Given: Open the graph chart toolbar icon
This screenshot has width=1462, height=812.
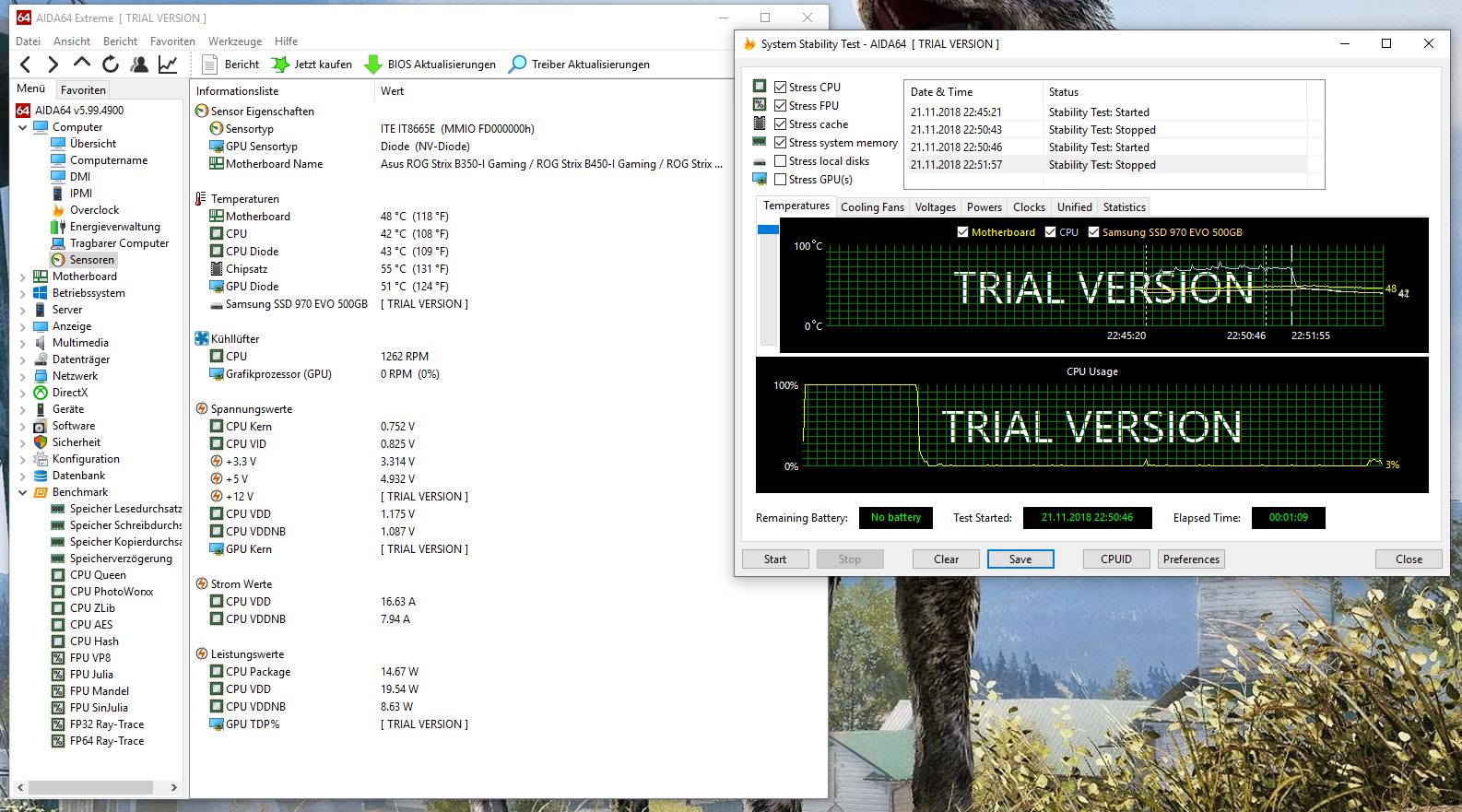Looking at the screenshot, I should point(168,65).
